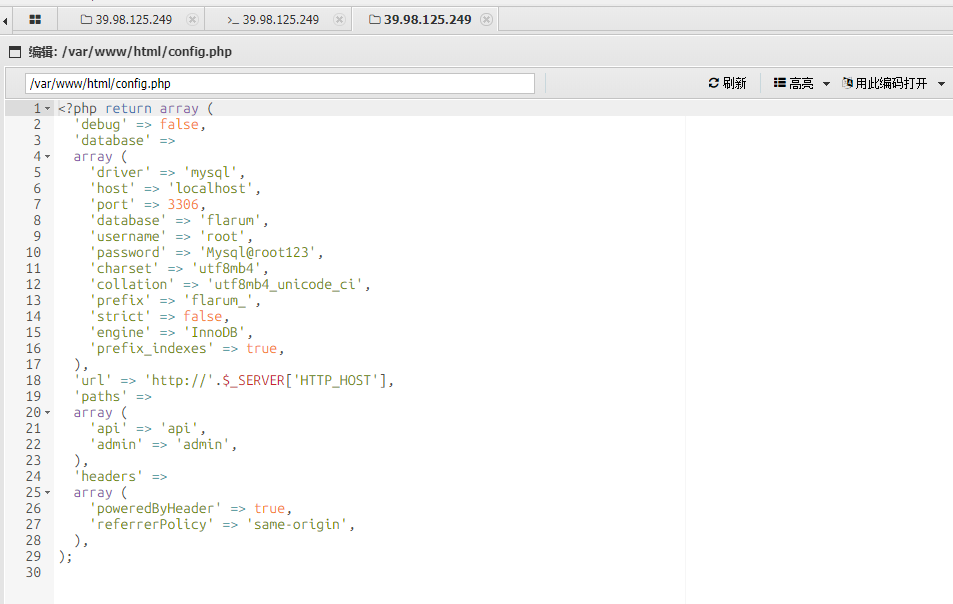Viewport: 953px width, 604px height.
Task: Open the home grid tab icon
Action: 35,19
